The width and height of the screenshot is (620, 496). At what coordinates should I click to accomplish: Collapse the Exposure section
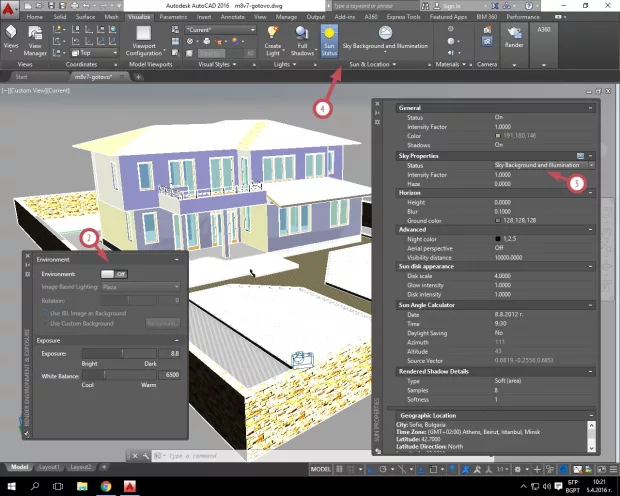pyautogui.click(x=178, y=340)
